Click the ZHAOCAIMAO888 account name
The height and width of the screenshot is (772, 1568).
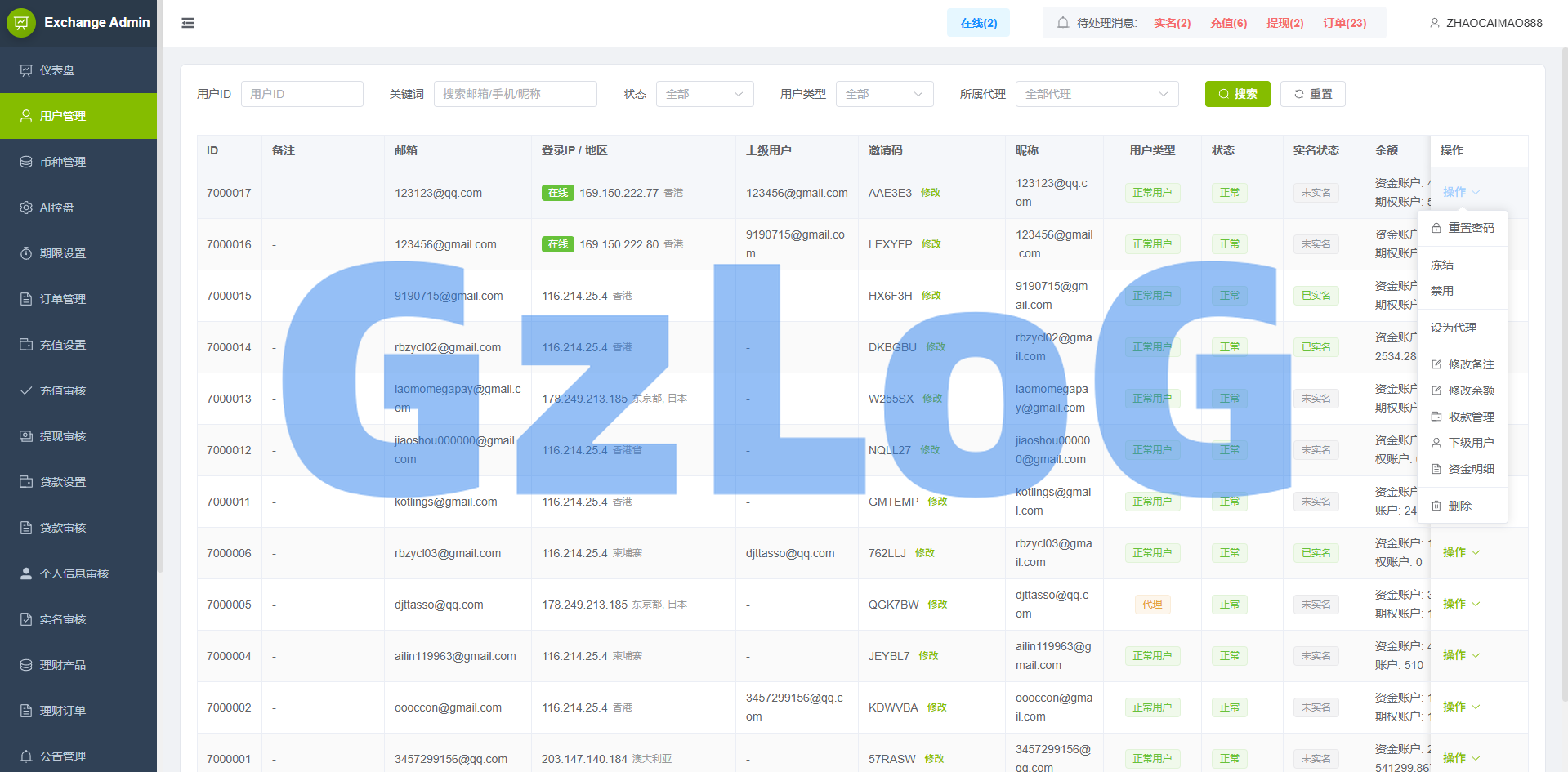pyautogui.click(x=1494, y=23)
